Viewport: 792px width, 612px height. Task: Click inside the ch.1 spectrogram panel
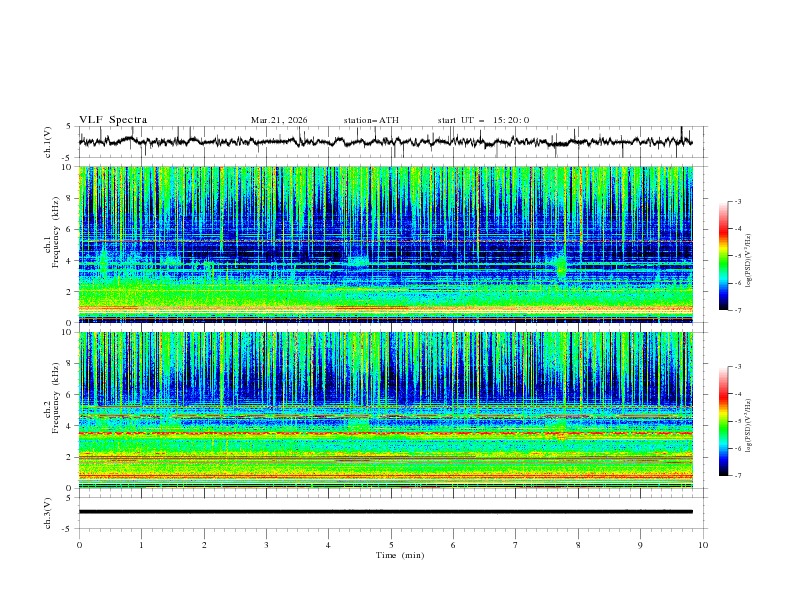click(385, 244)
